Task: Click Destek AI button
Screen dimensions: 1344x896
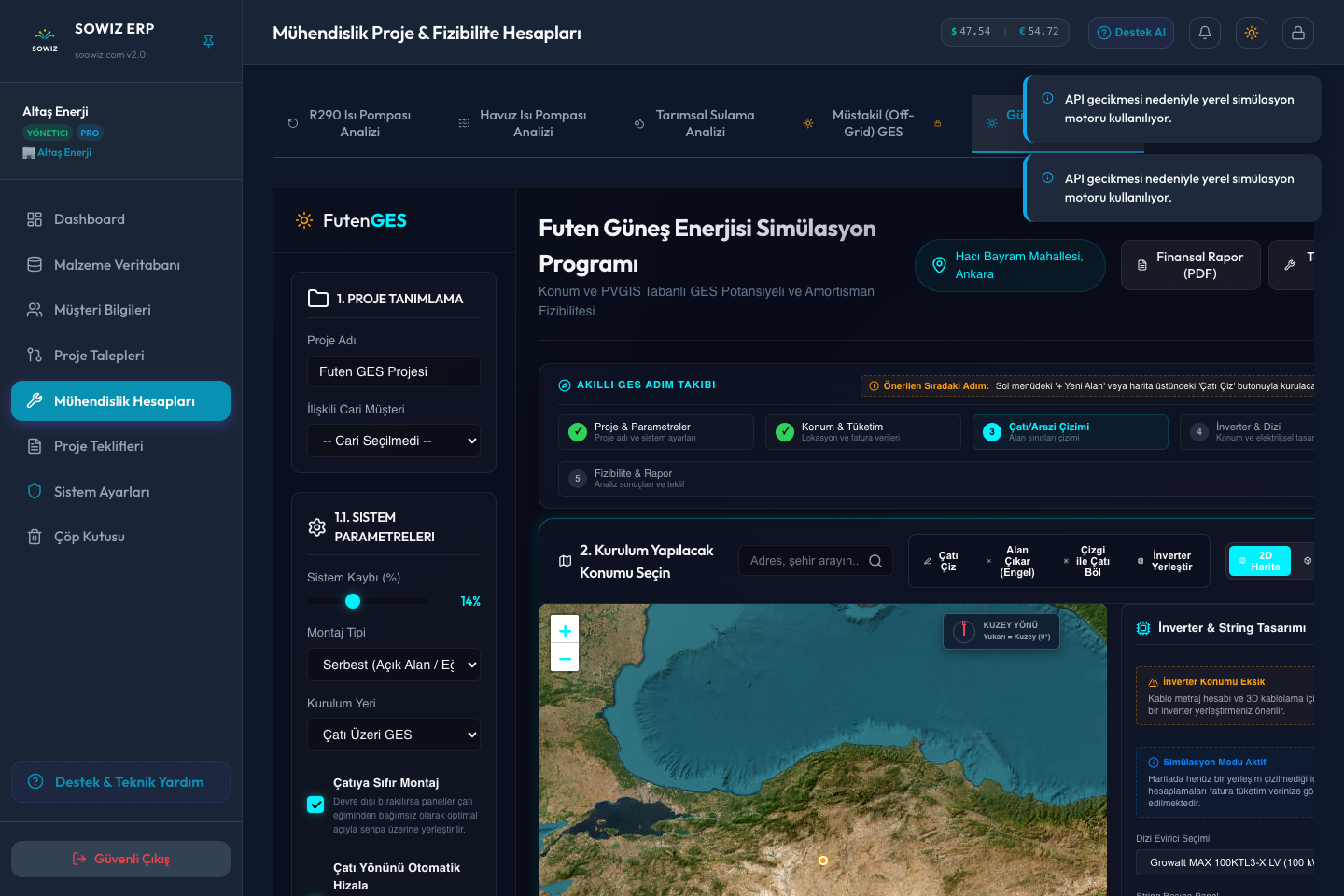Action: tap(1131, 33)
